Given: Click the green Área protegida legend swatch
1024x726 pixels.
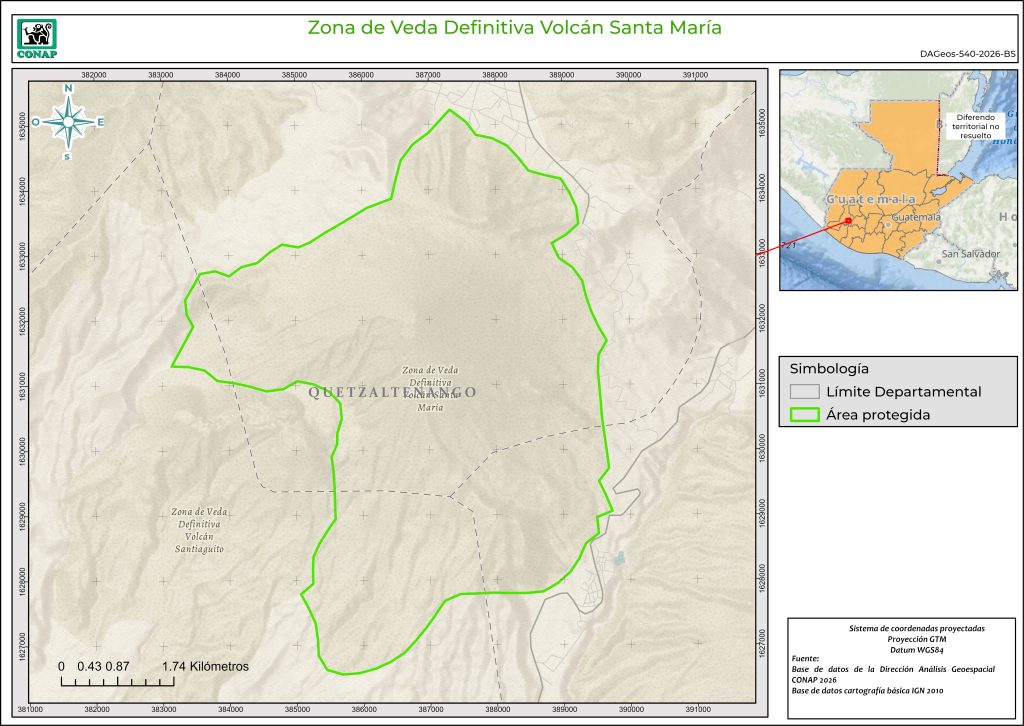Looking at the screenshot, I should click(804, 415).
